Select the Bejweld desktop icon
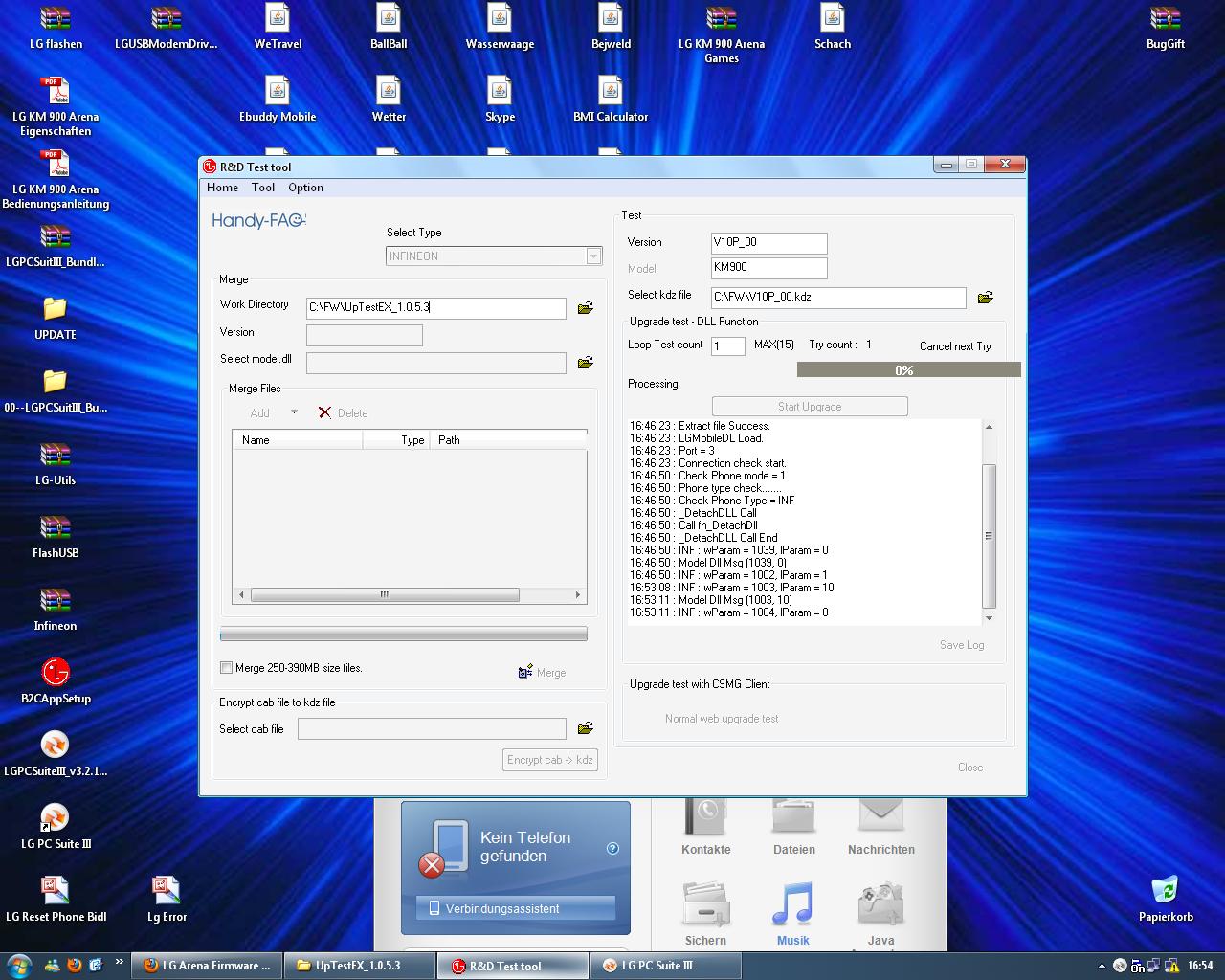Image resolution: width=1225 pixels, height=980 pixels. pyautogui.click(x=611, y=27)
